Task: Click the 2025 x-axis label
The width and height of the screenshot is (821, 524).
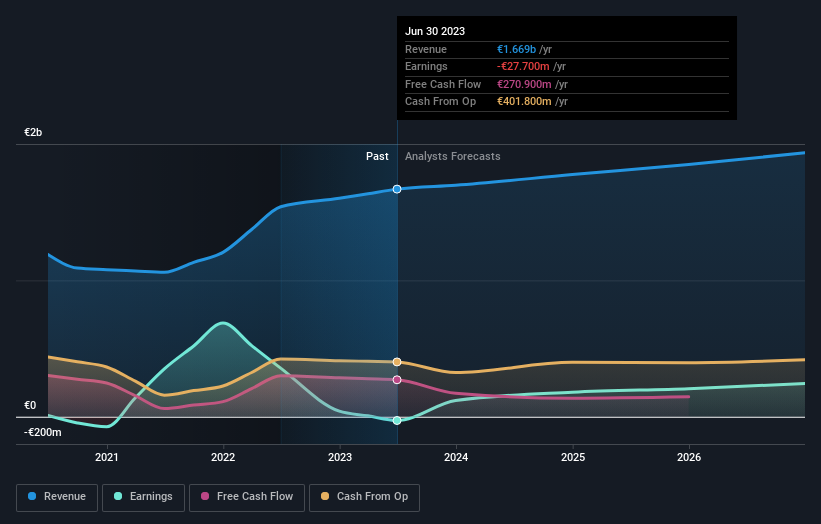Action: 573,457
